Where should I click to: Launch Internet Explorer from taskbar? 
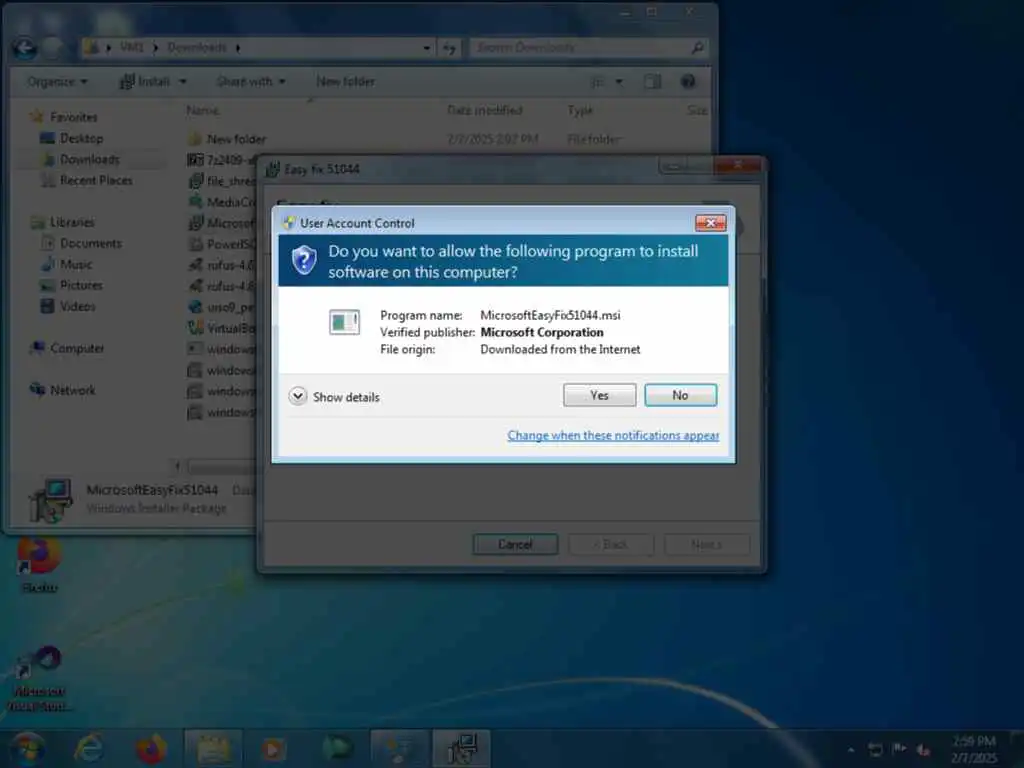(x=88, y=748)
